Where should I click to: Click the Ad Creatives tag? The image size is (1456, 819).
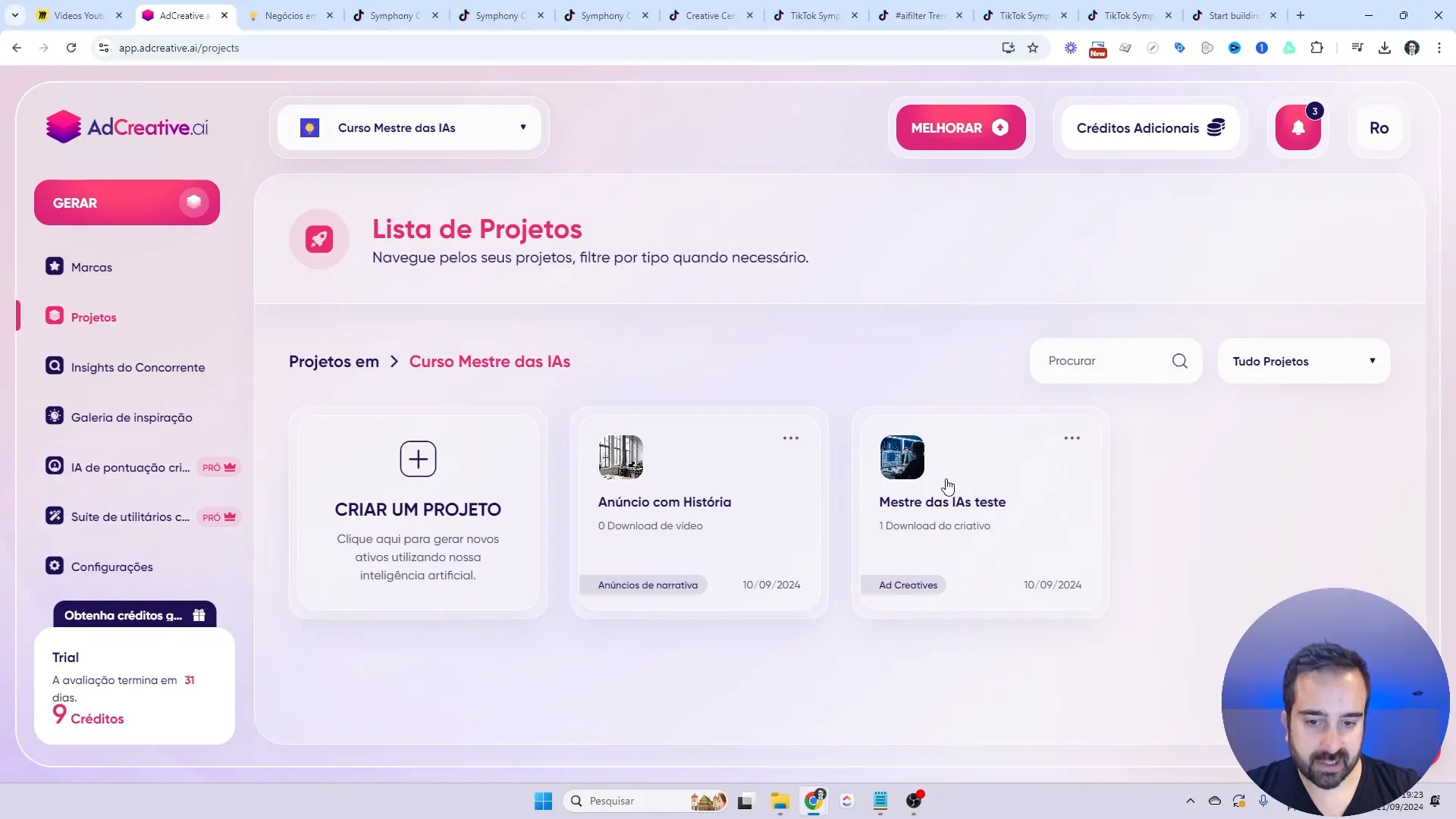904,585
